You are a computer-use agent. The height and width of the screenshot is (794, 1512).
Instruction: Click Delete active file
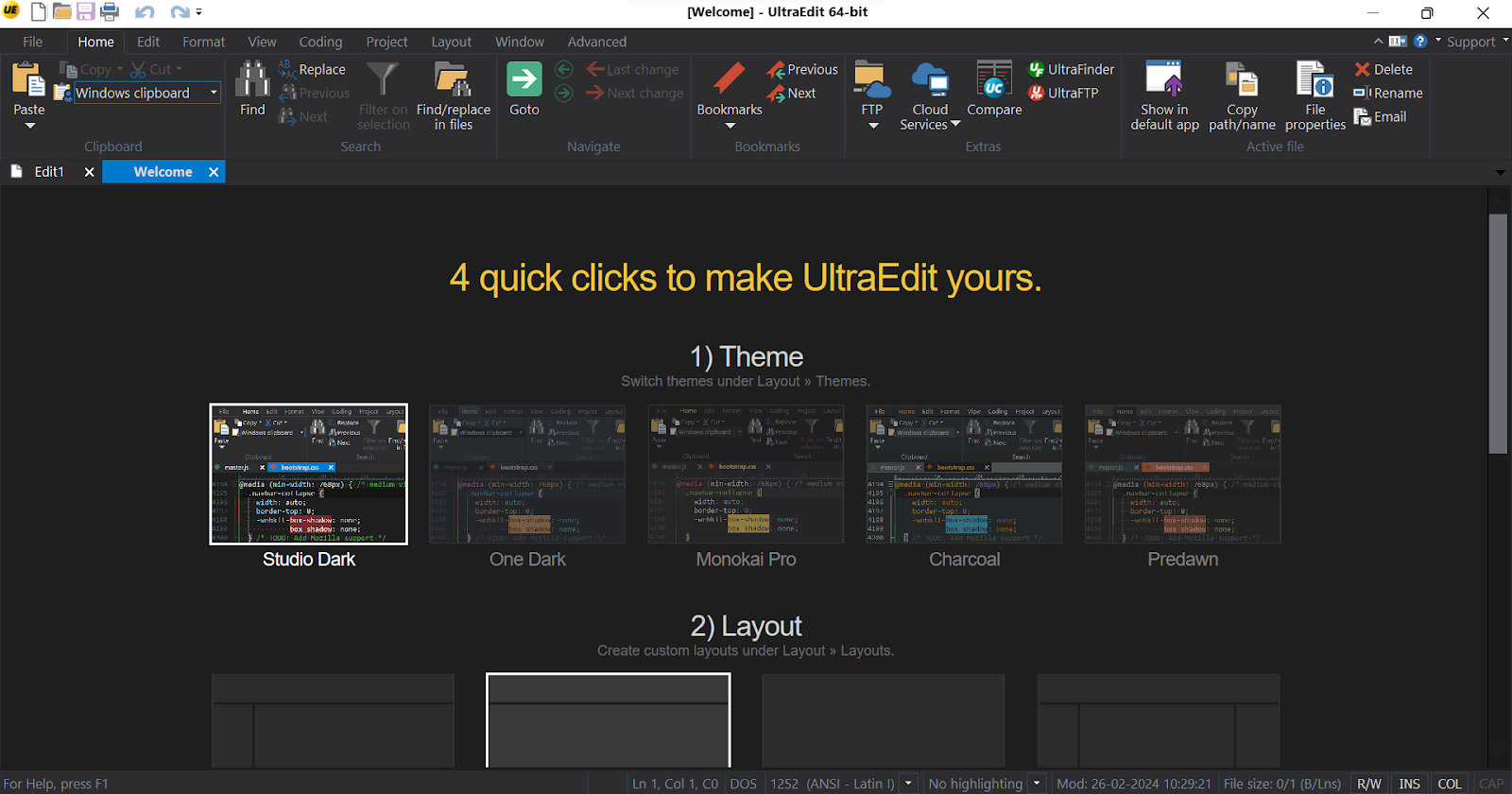point(1383,69)
